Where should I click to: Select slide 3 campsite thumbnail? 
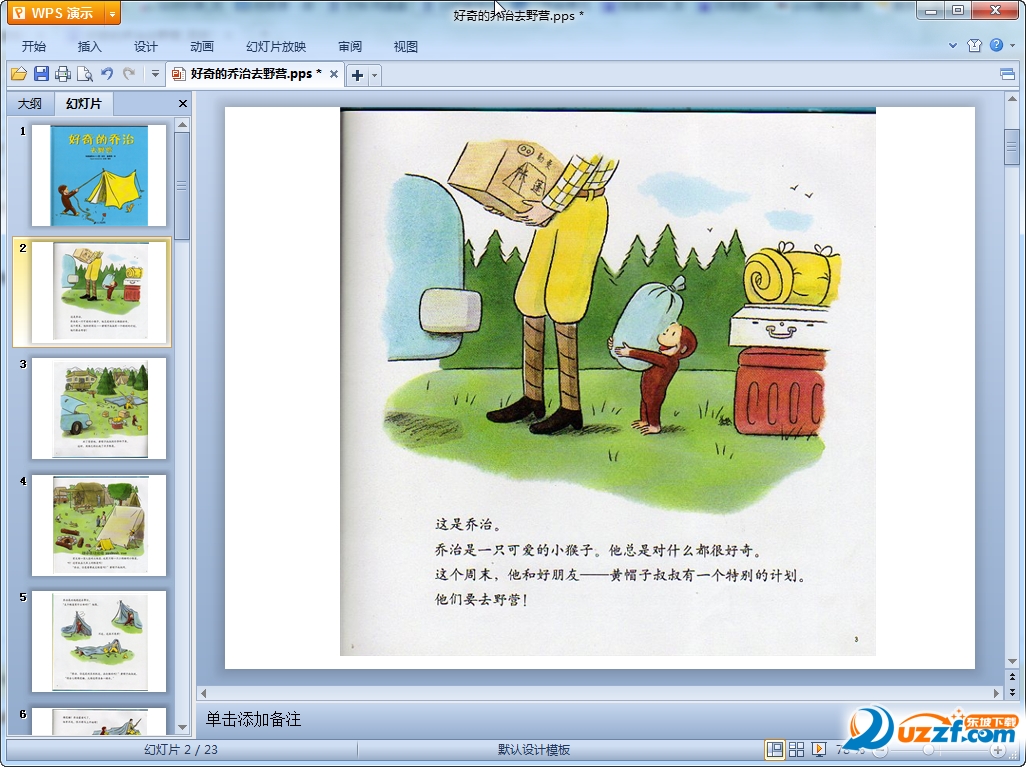point(99,408)
